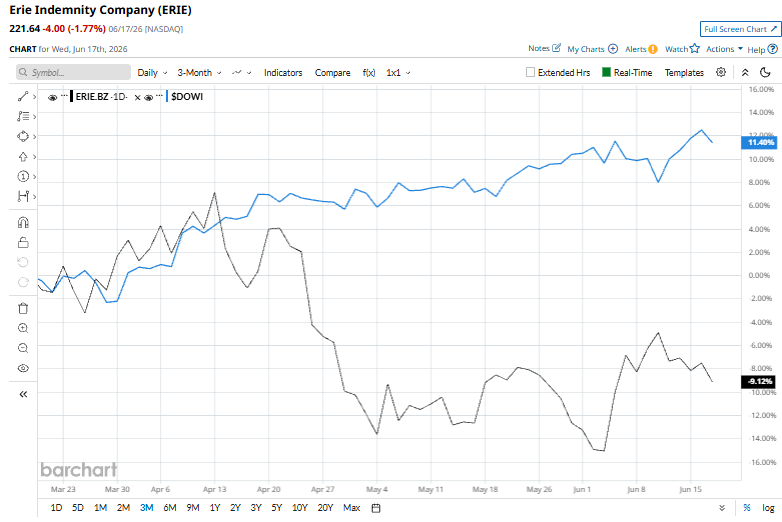Open the Actions dropdown menu
The image size is (782, 522).
click(724, 49)
